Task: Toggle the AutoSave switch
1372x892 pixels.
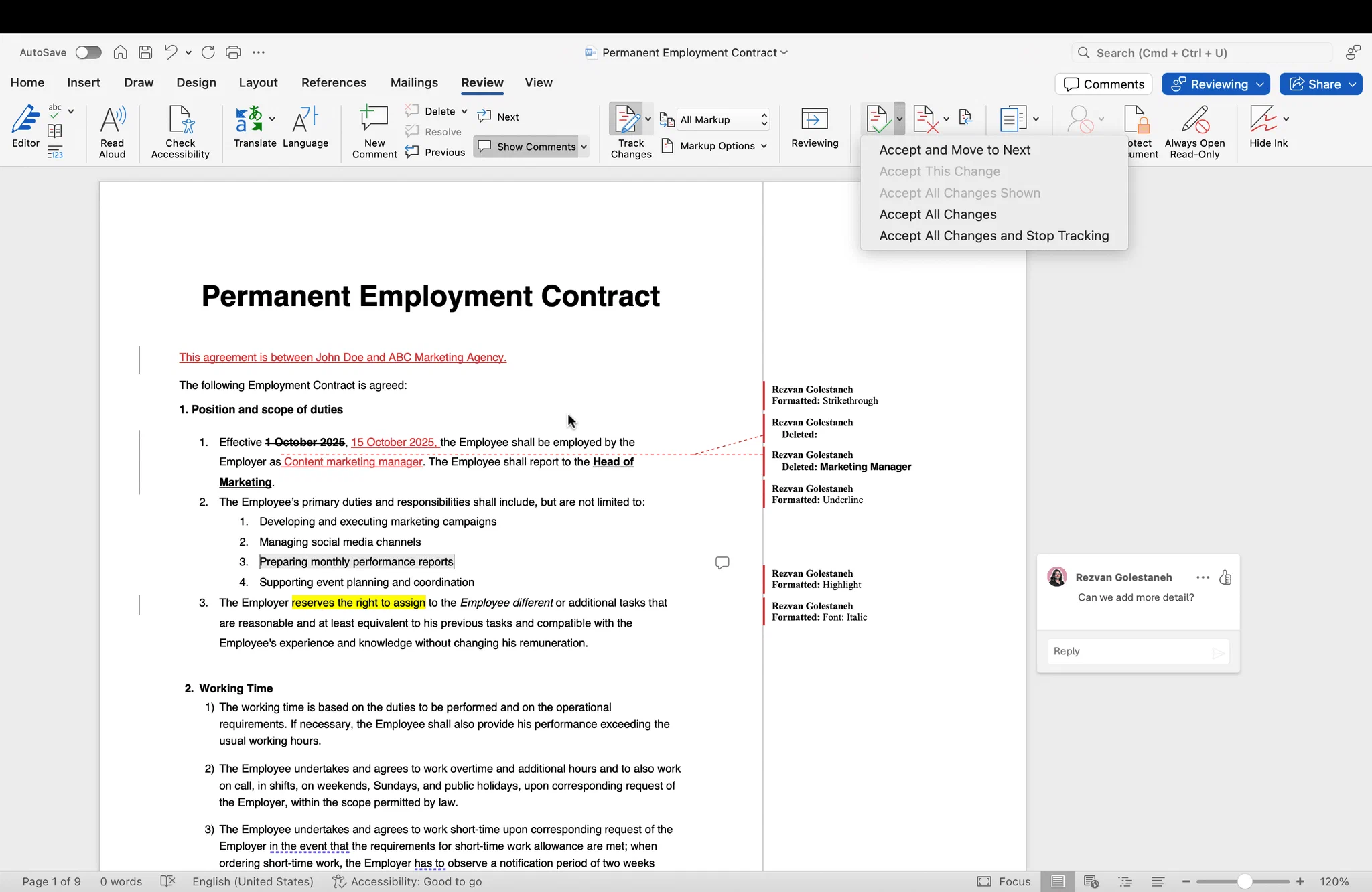Action: click(88, 52)
